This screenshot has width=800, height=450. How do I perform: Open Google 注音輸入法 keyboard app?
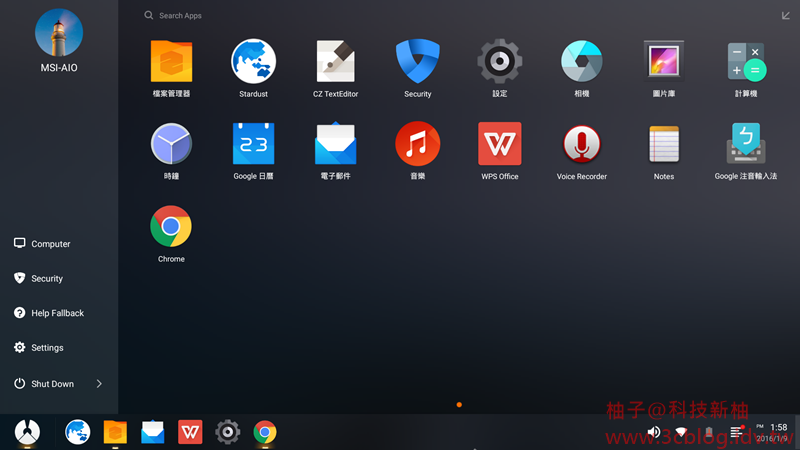coord(746,144)
